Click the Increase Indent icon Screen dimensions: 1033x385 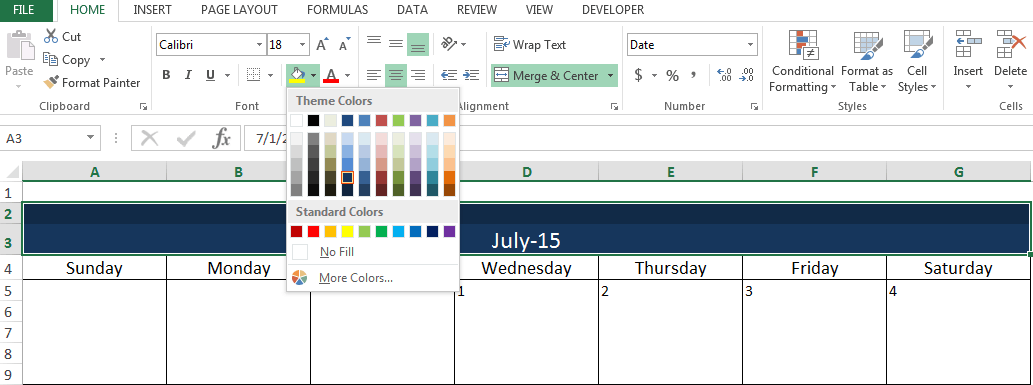[470, 75]
